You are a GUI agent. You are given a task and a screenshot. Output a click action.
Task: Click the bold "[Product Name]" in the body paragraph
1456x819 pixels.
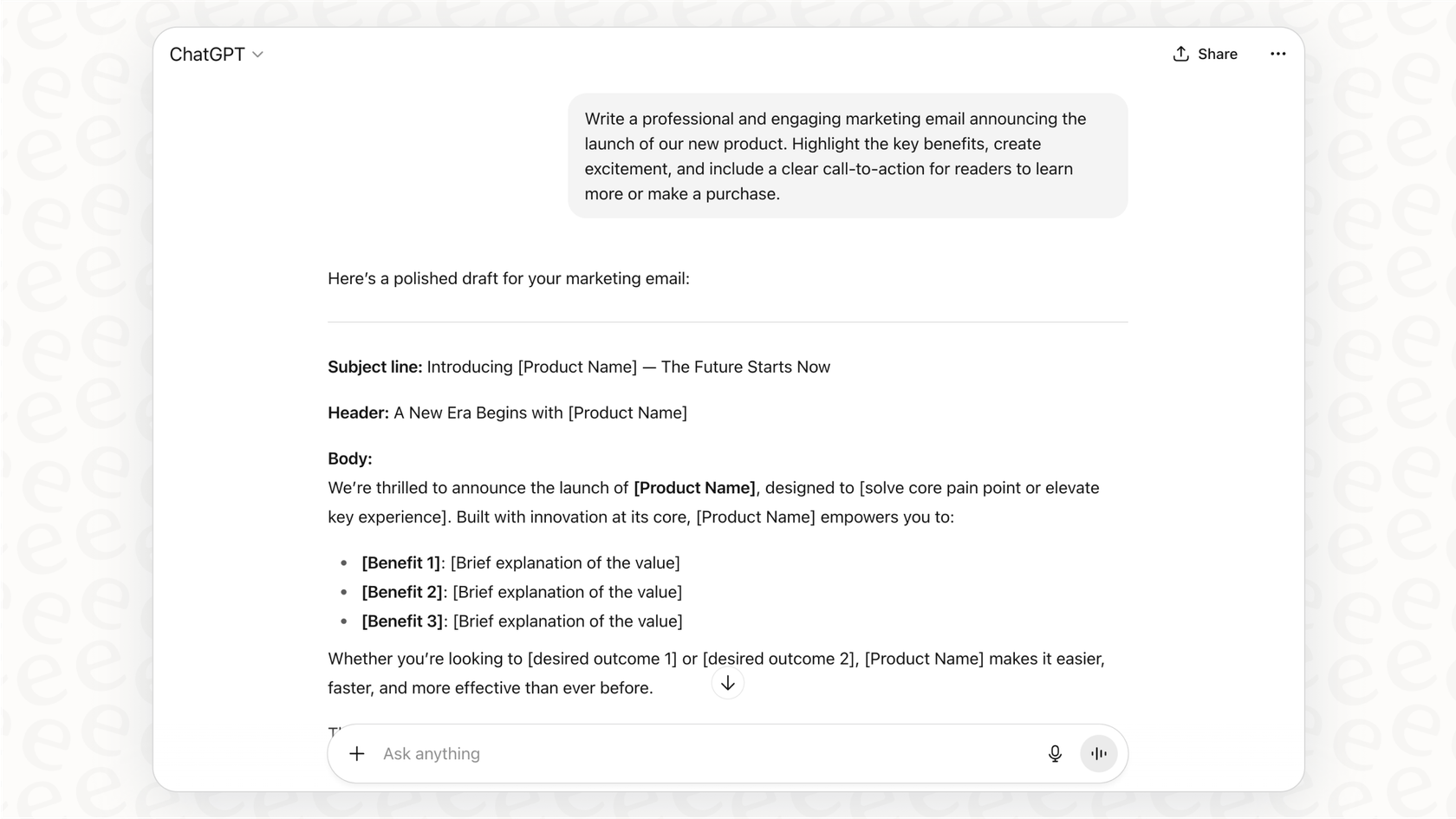694,489
